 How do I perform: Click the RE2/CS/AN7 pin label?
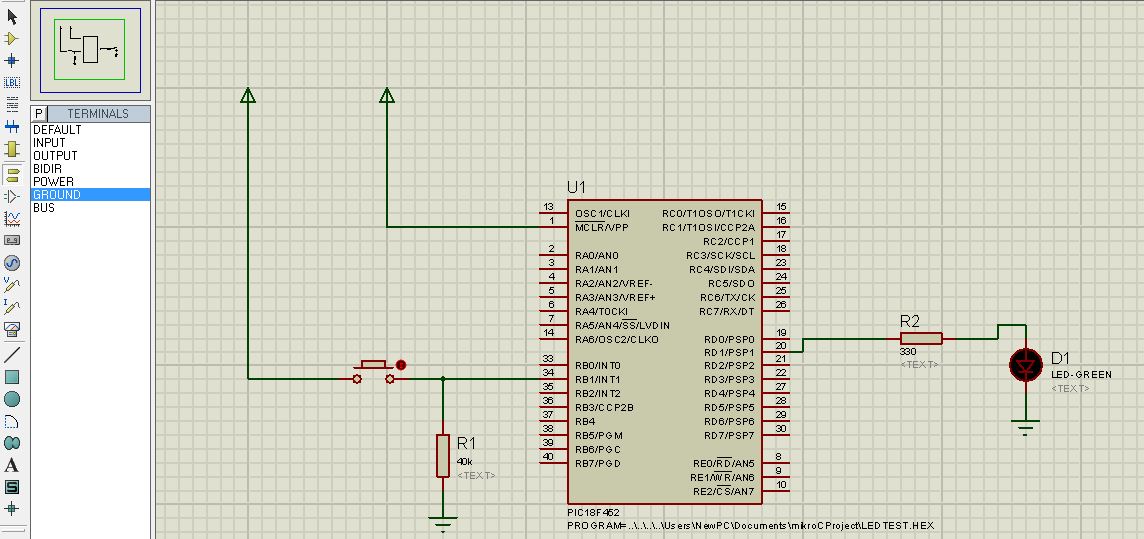click(724, 492)
